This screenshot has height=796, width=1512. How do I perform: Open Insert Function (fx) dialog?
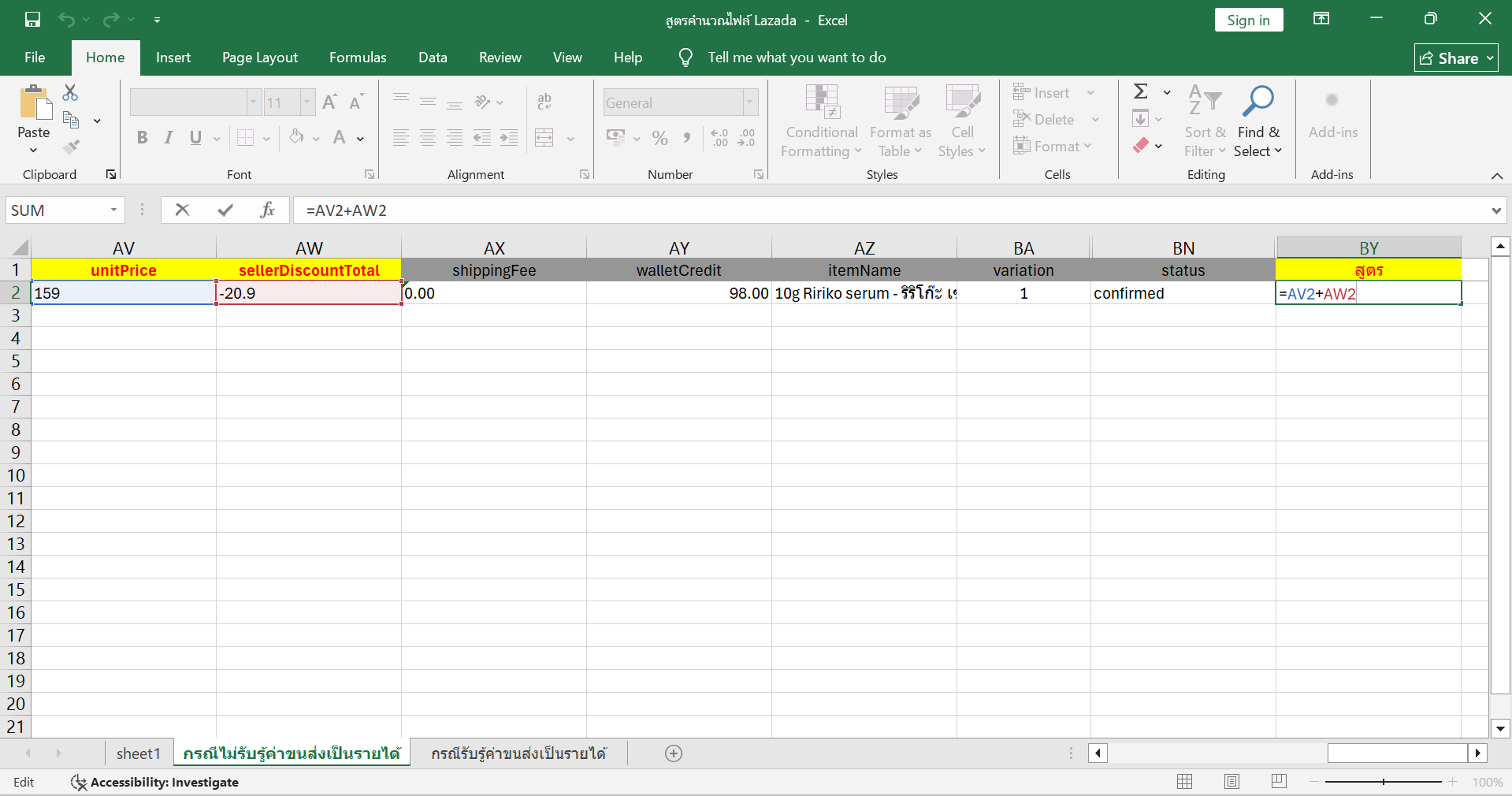coord(268,210)
